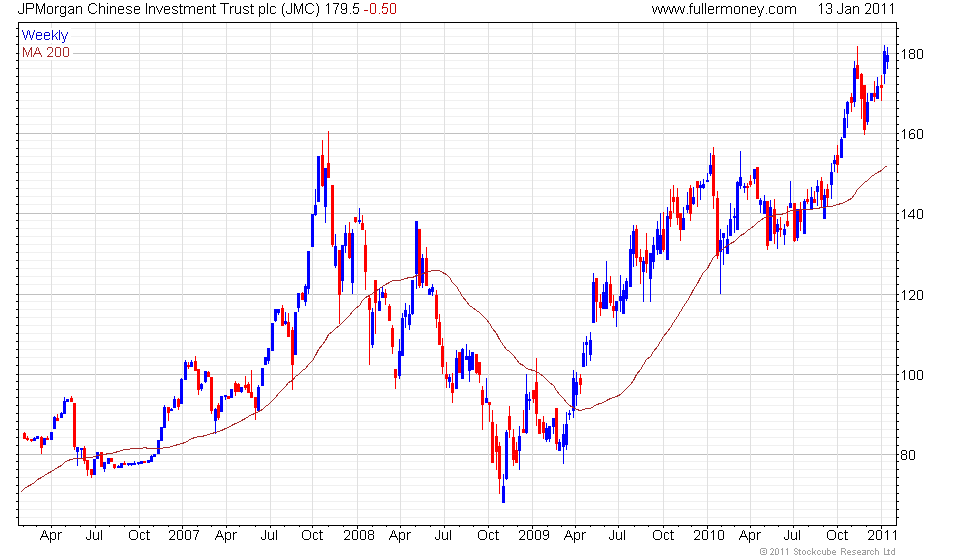Image resolution: width=980 pixels, height=560 pixels.
Task: Click the 100 price axis label
Action: point(912,375)
